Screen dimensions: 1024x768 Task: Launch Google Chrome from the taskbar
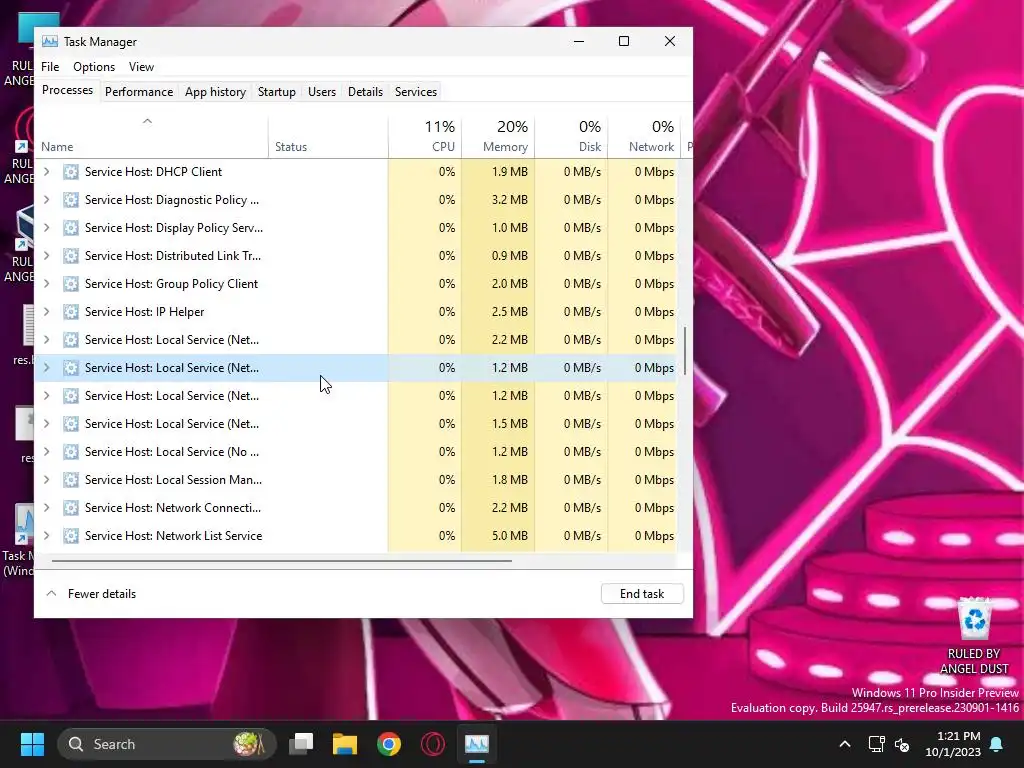(389, 744)
